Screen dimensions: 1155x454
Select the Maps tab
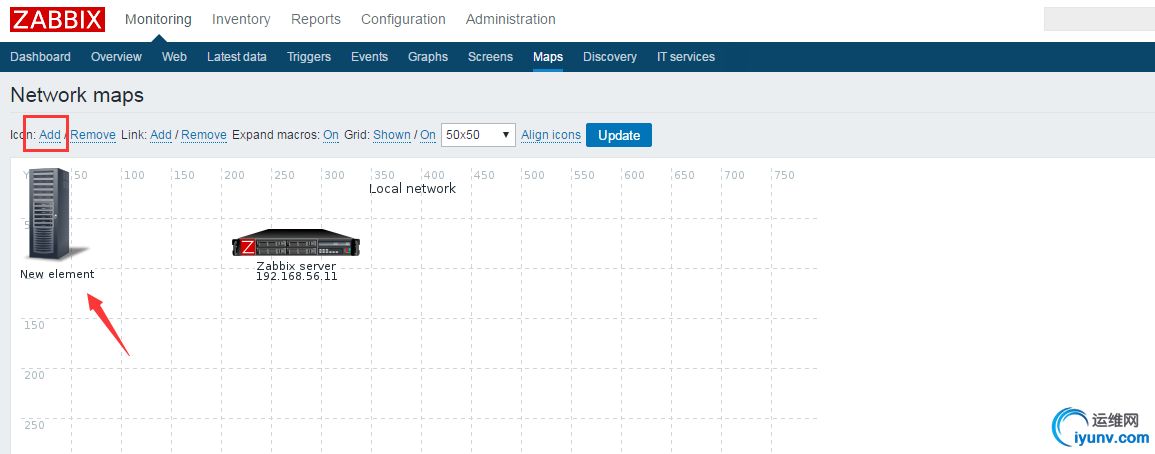click(x=548, y=57)
